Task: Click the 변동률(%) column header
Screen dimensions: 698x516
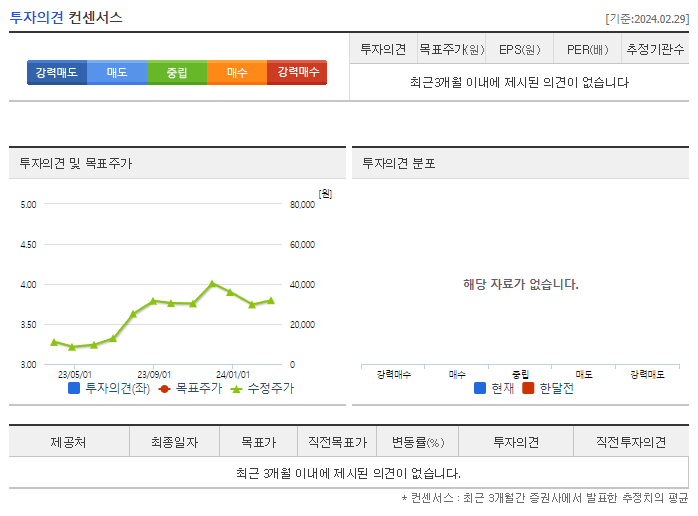Action: (x=418, y=442)
